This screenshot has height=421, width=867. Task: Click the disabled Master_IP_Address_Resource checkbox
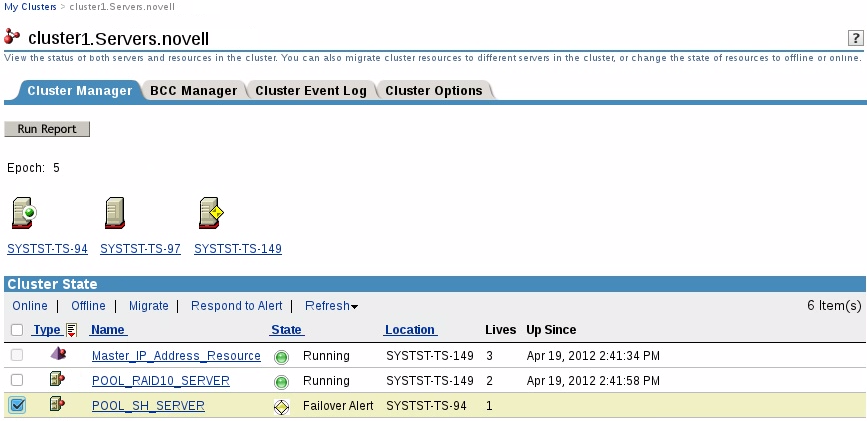[x=17, y=355]
